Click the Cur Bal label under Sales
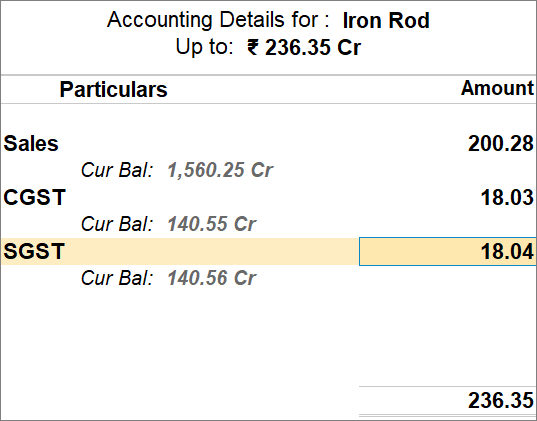 coord(117,170)
